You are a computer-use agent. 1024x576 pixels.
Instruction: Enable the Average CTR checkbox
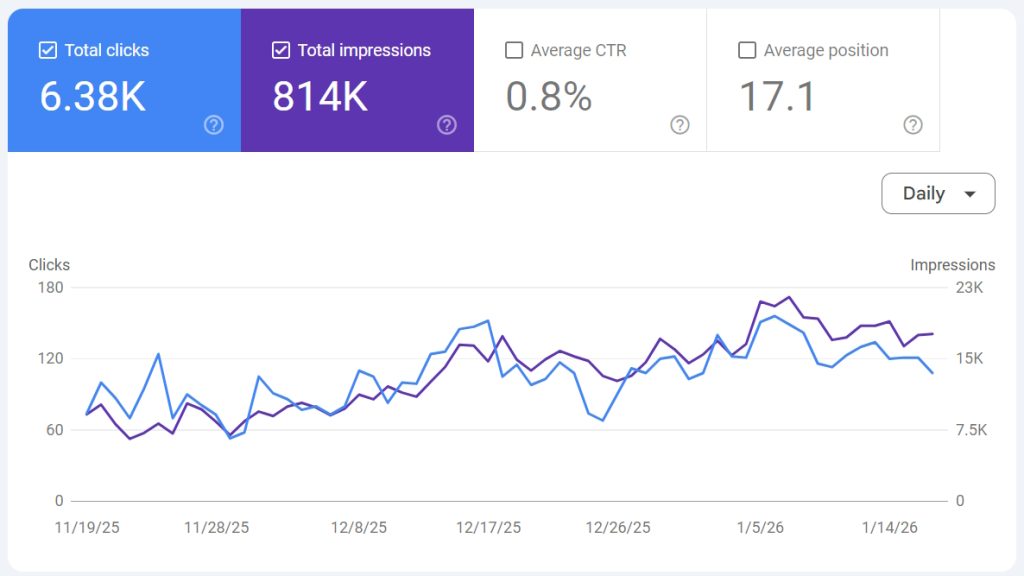514,50
